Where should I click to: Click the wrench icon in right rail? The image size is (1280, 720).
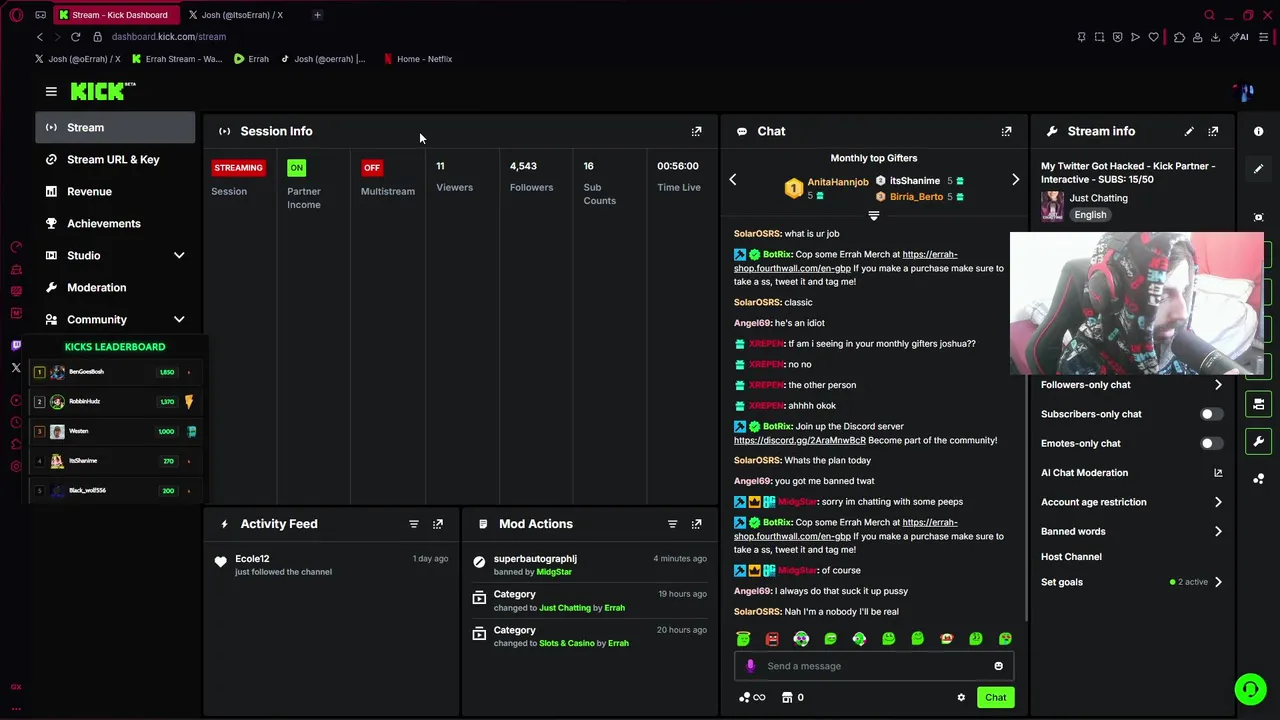1259,441
